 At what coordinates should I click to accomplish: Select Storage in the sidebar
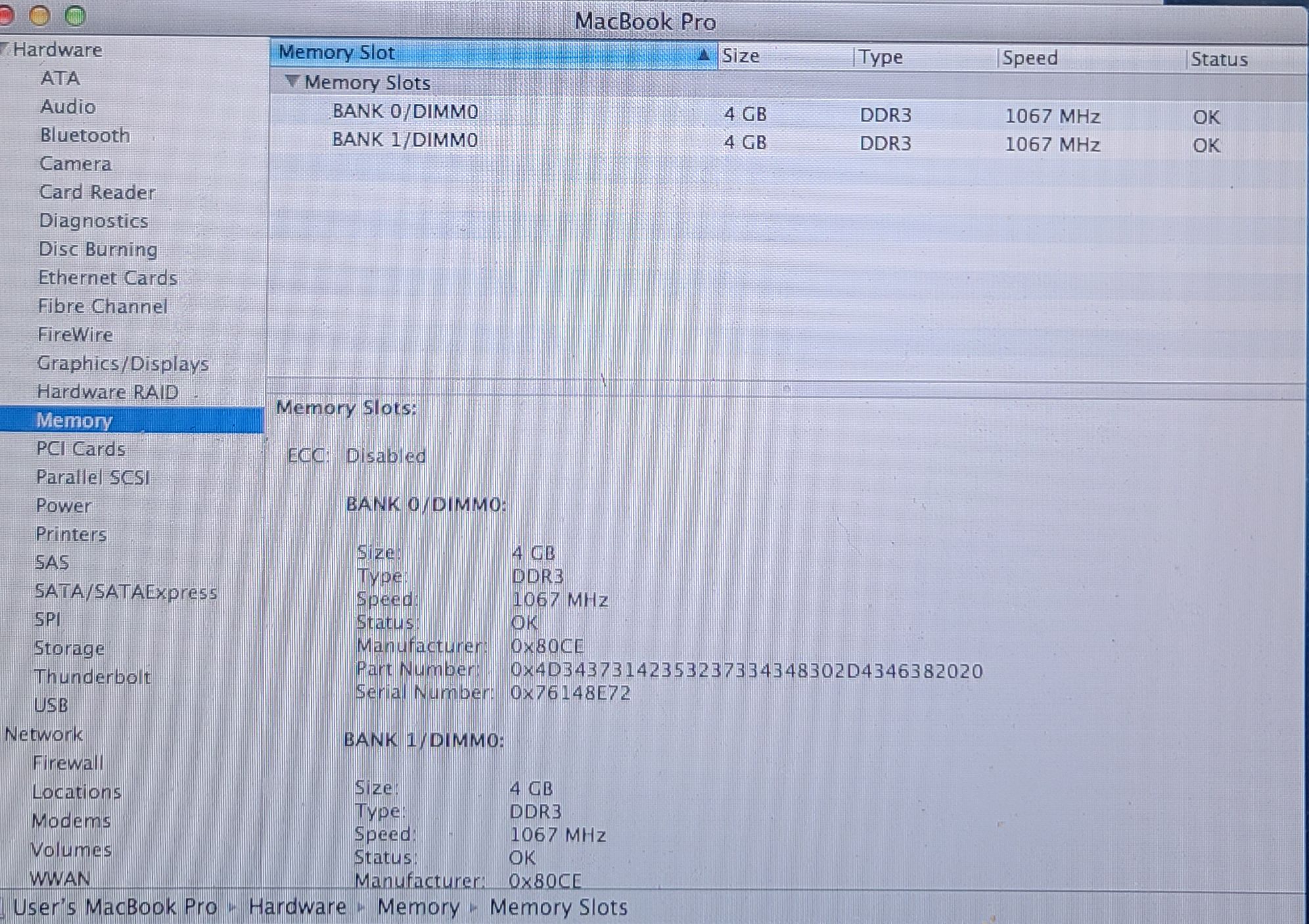coord(69,648)
